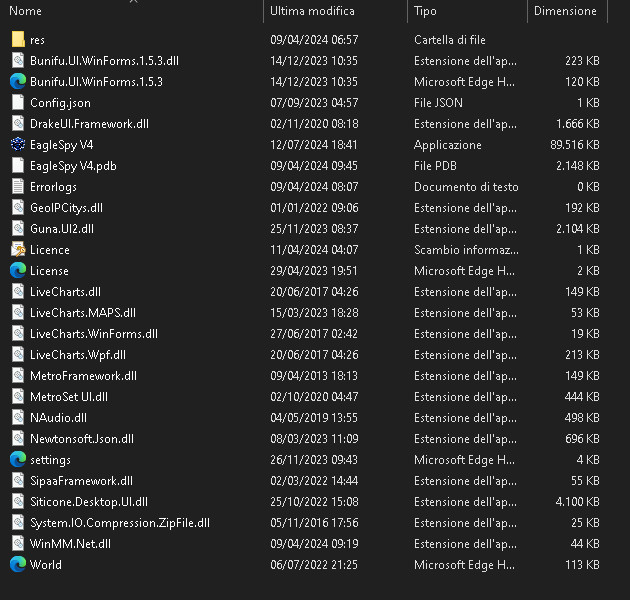
Task: Select the EagleSpy V4 application icon
Action: tap(18, 145)
